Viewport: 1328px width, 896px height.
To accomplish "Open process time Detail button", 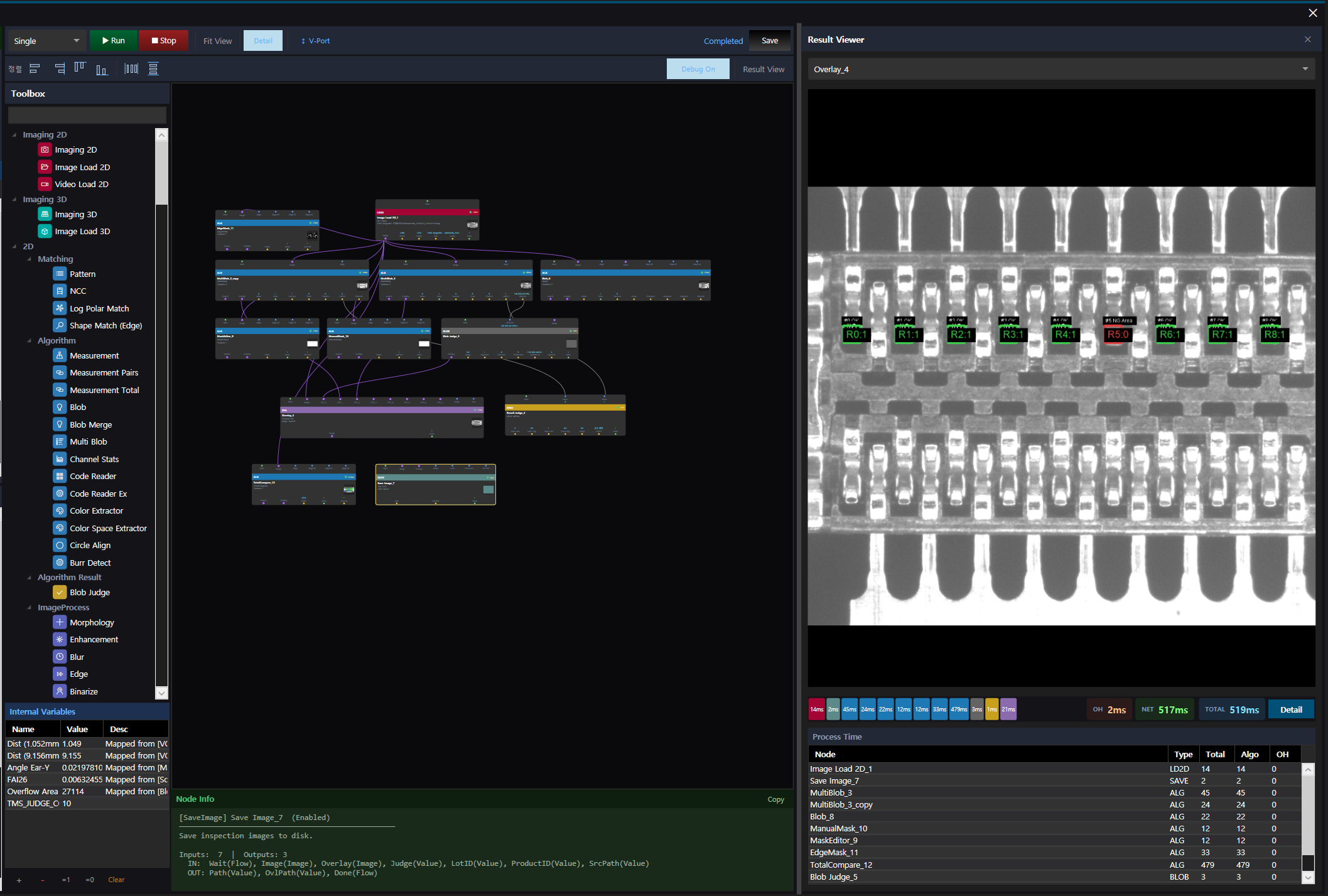I will tap(1291, 710).
